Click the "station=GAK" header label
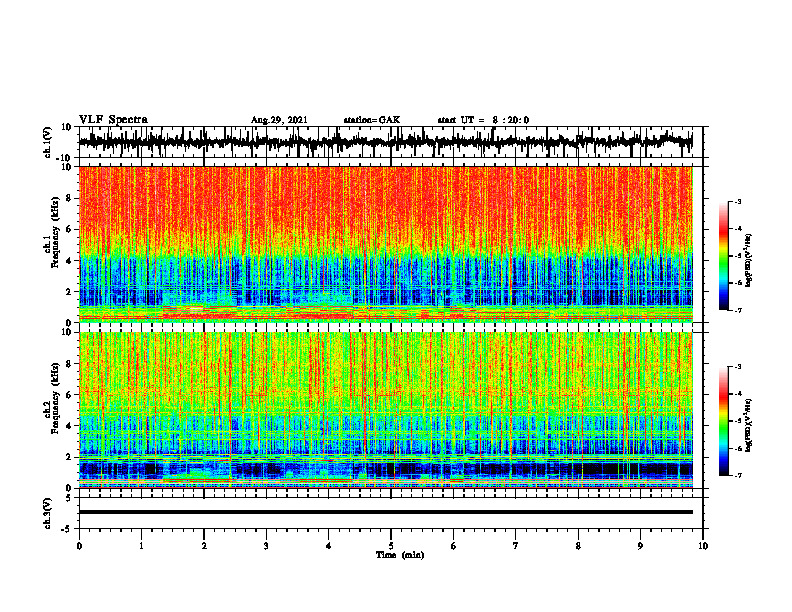The height and width of the screenshot is (612, 792). 372,120
